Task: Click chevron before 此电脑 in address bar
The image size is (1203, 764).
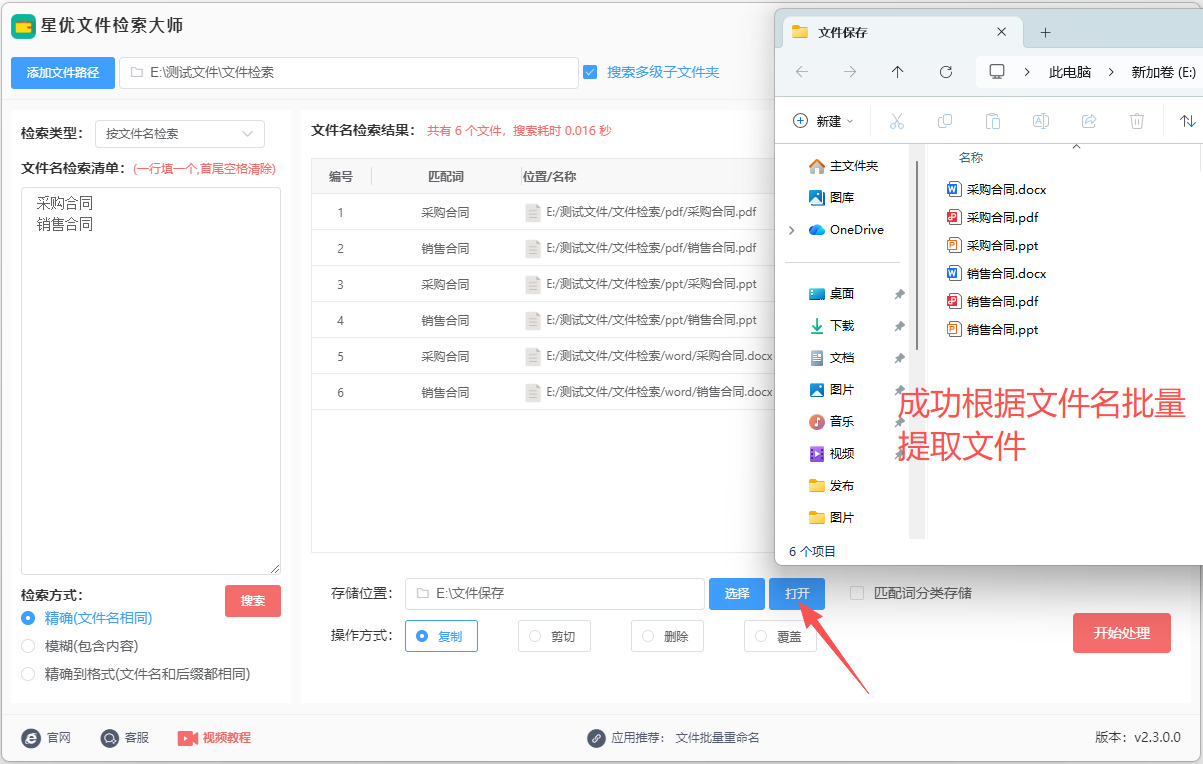Action: click(x=1027, y=72)
